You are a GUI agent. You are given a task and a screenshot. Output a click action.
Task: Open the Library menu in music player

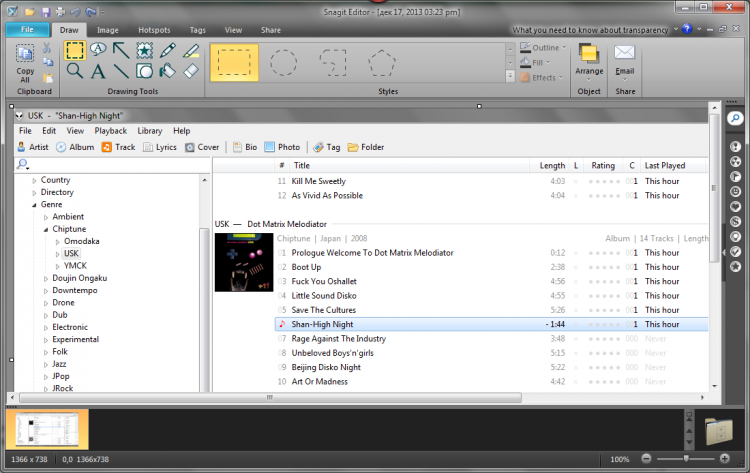click(150, 131)
